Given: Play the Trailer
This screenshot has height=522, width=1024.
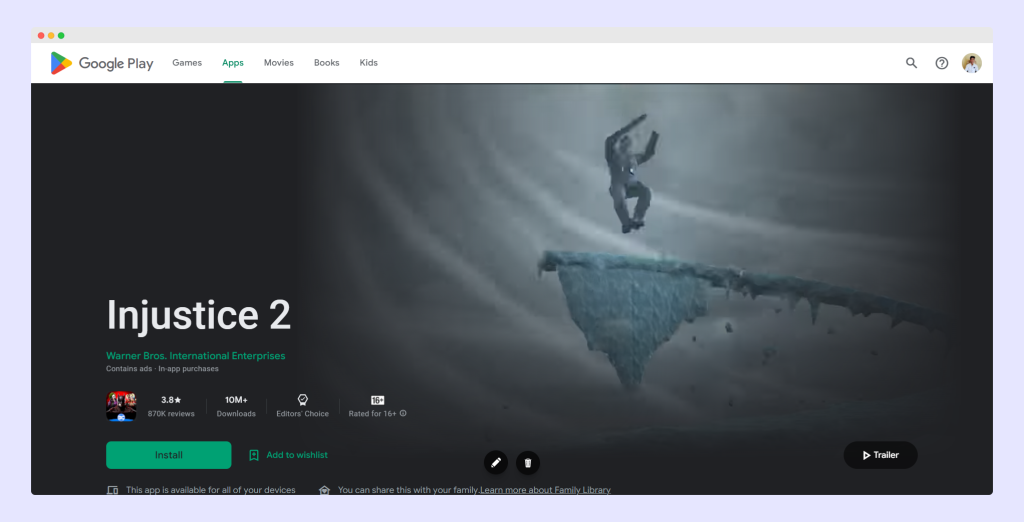Looking at the screenshot, I should [880, 455].
